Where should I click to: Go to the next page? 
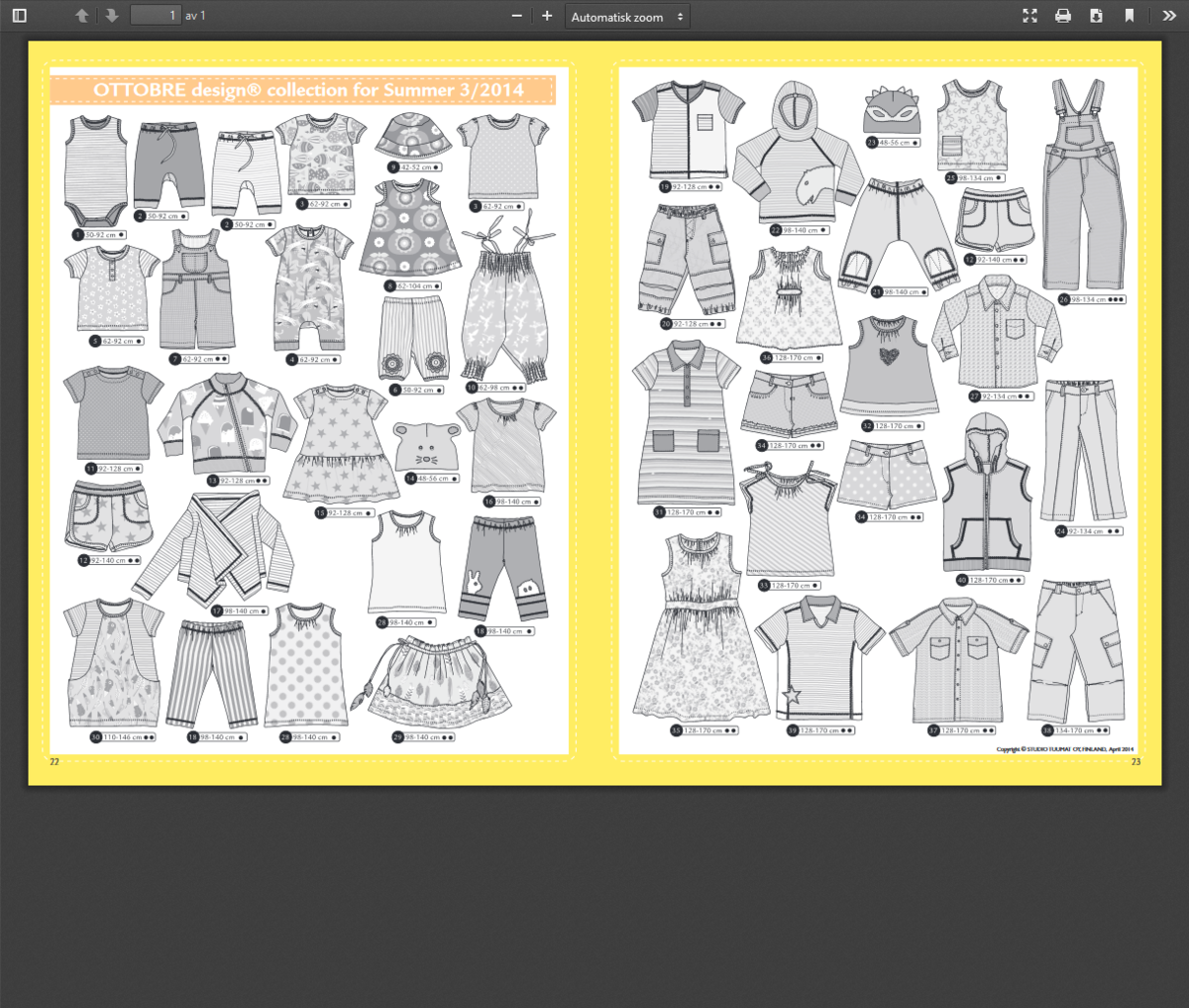[x=111, y=16]
